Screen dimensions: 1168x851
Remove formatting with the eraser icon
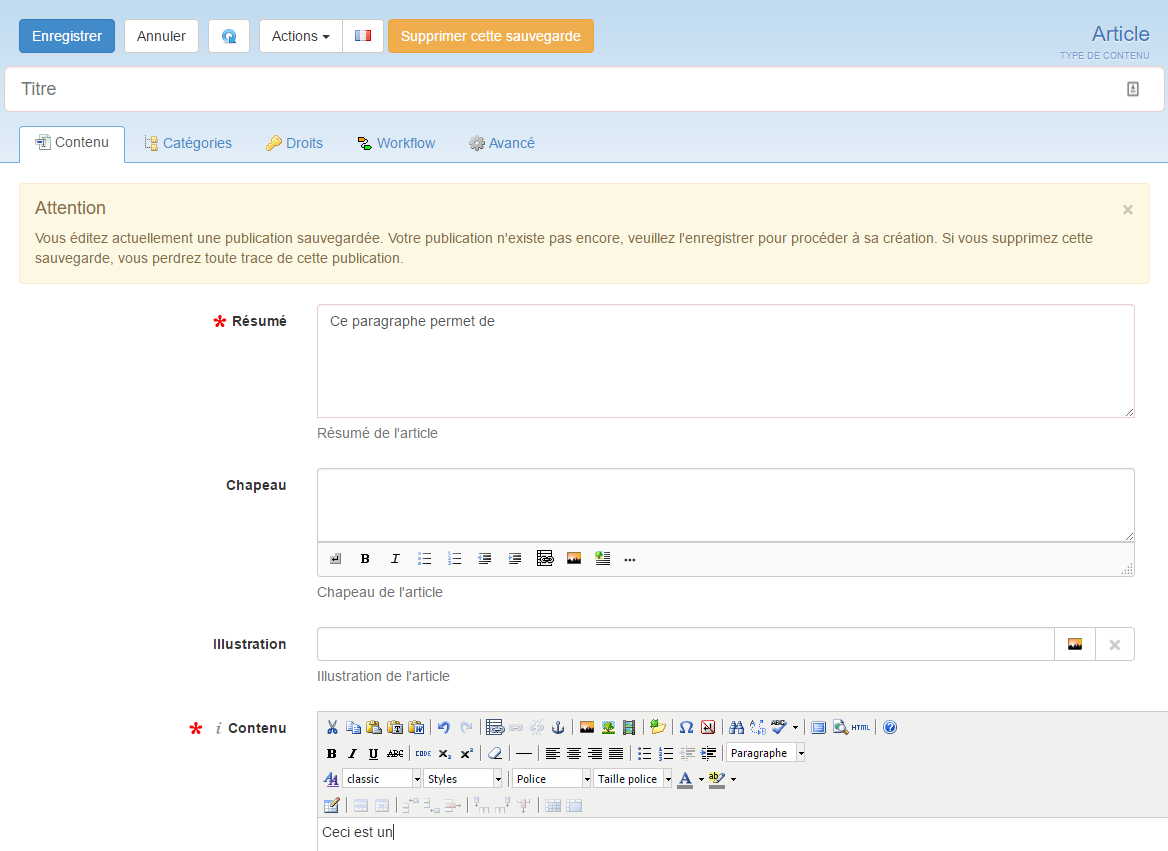click(x=495, y=753)
